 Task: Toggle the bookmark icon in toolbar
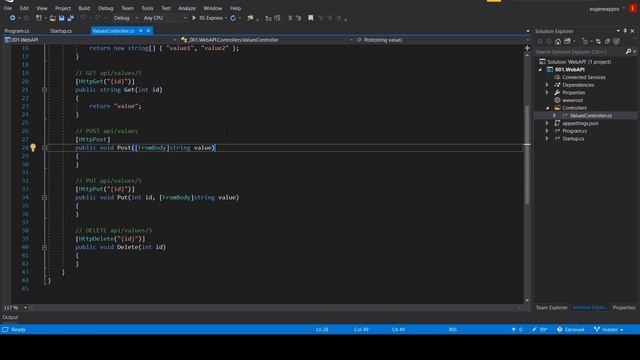tap(311, 18)
